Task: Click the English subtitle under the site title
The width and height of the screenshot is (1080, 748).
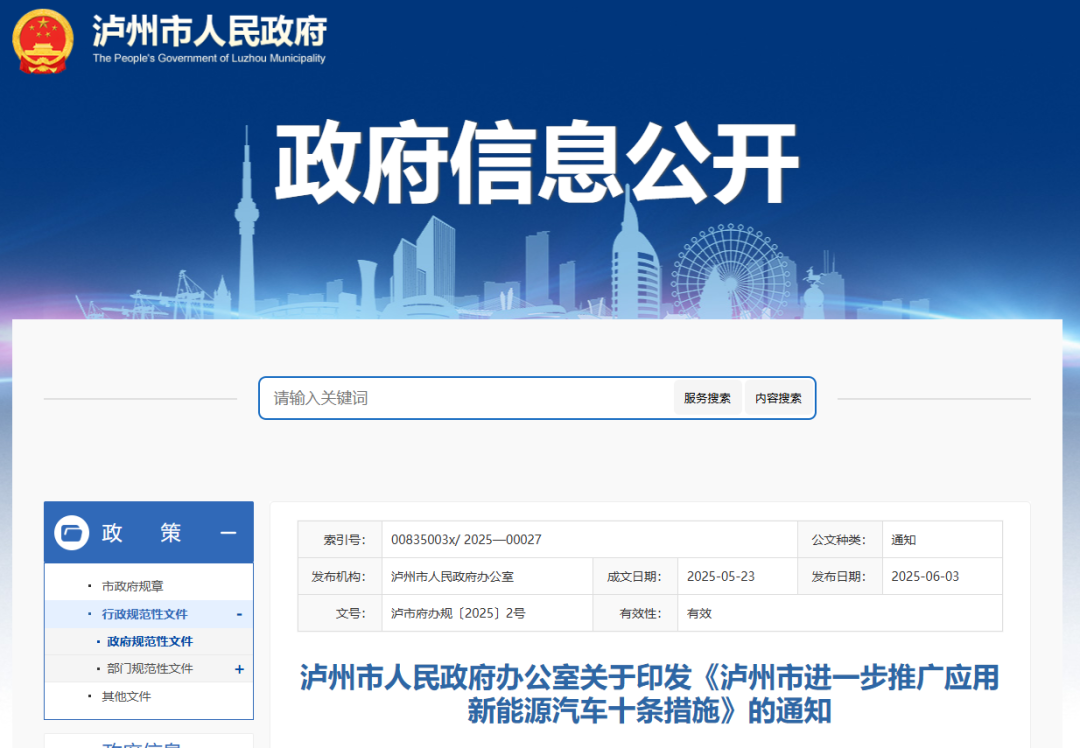Action: pos(209,59)
